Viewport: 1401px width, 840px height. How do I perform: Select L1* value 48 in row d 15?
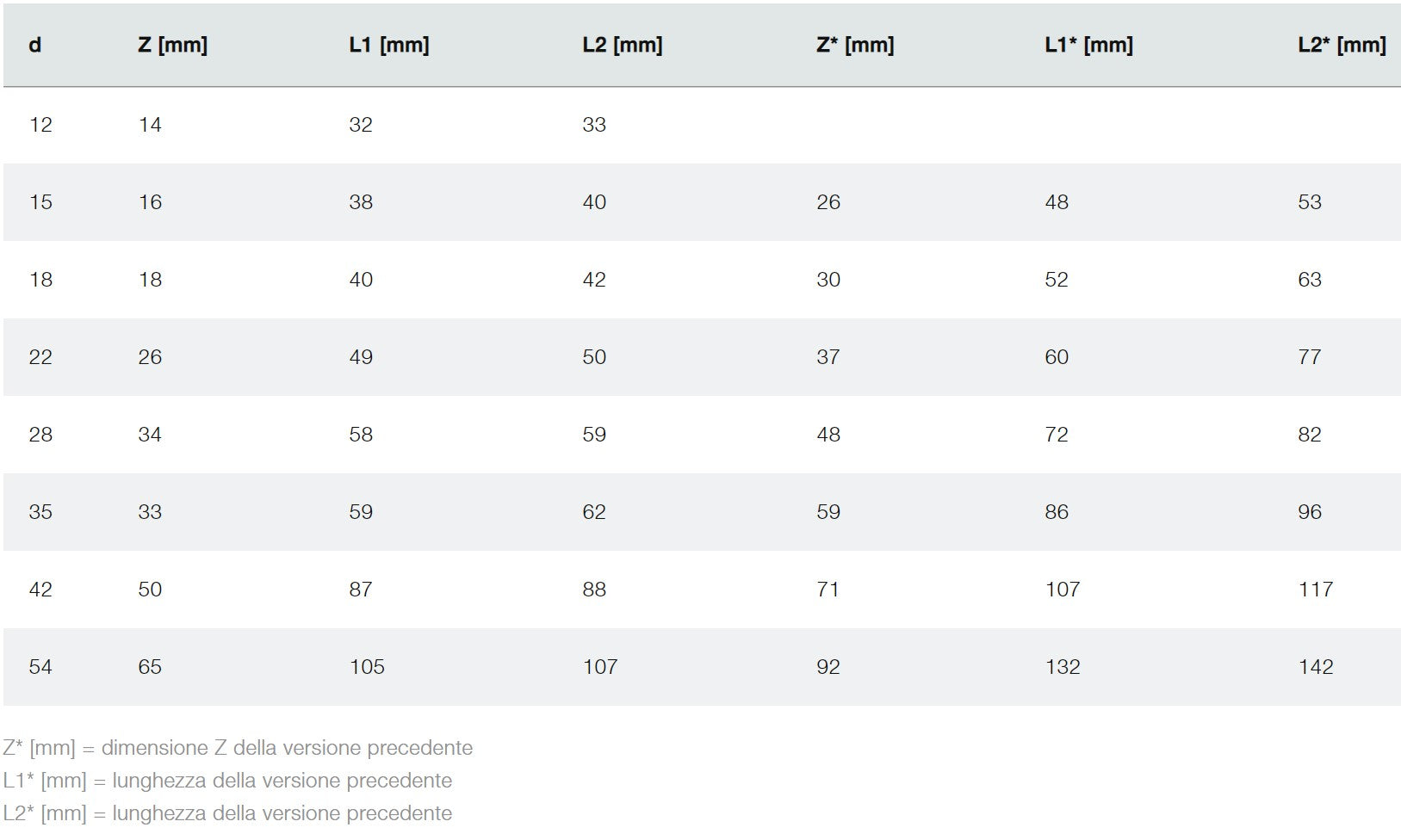pos(1057,202)
